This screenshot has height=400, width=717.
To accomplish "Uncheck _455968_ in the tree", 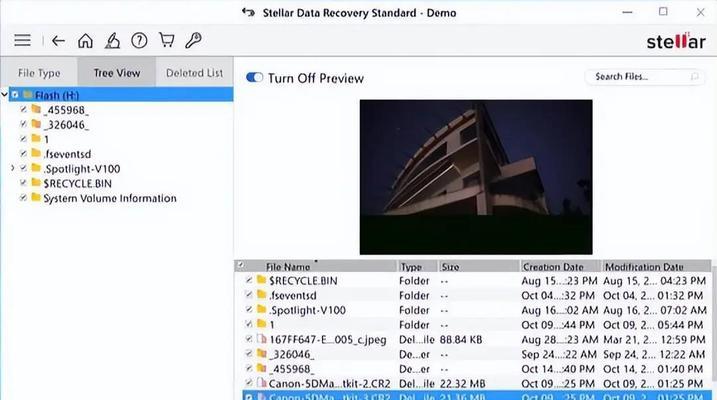I will click(x=23, y=109).
